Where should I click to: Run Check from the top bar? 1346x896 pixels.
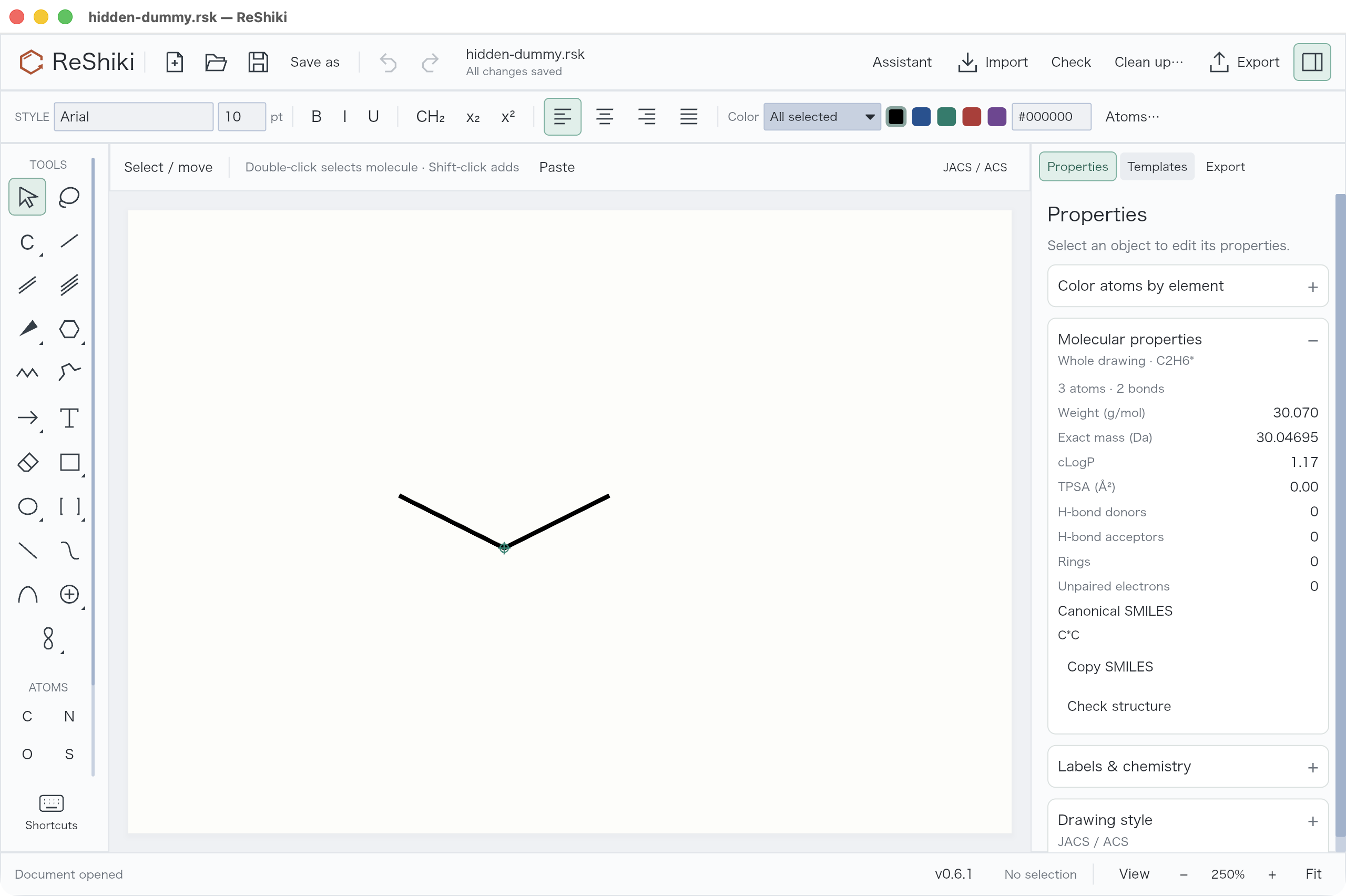point(1070,62)
